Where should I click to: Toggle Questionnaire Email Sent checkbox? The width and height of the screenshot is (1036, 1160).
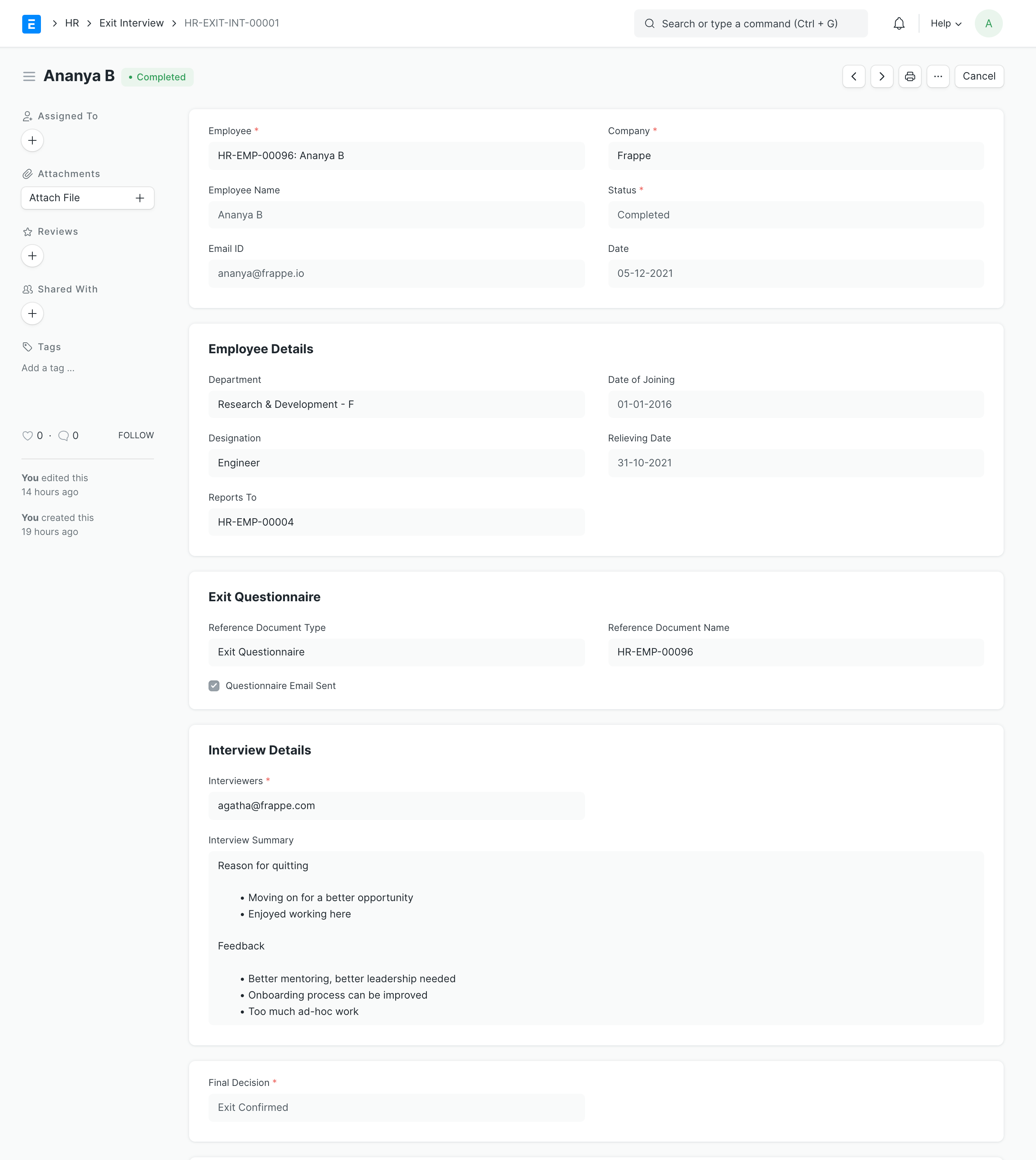(x=214, y=685)
